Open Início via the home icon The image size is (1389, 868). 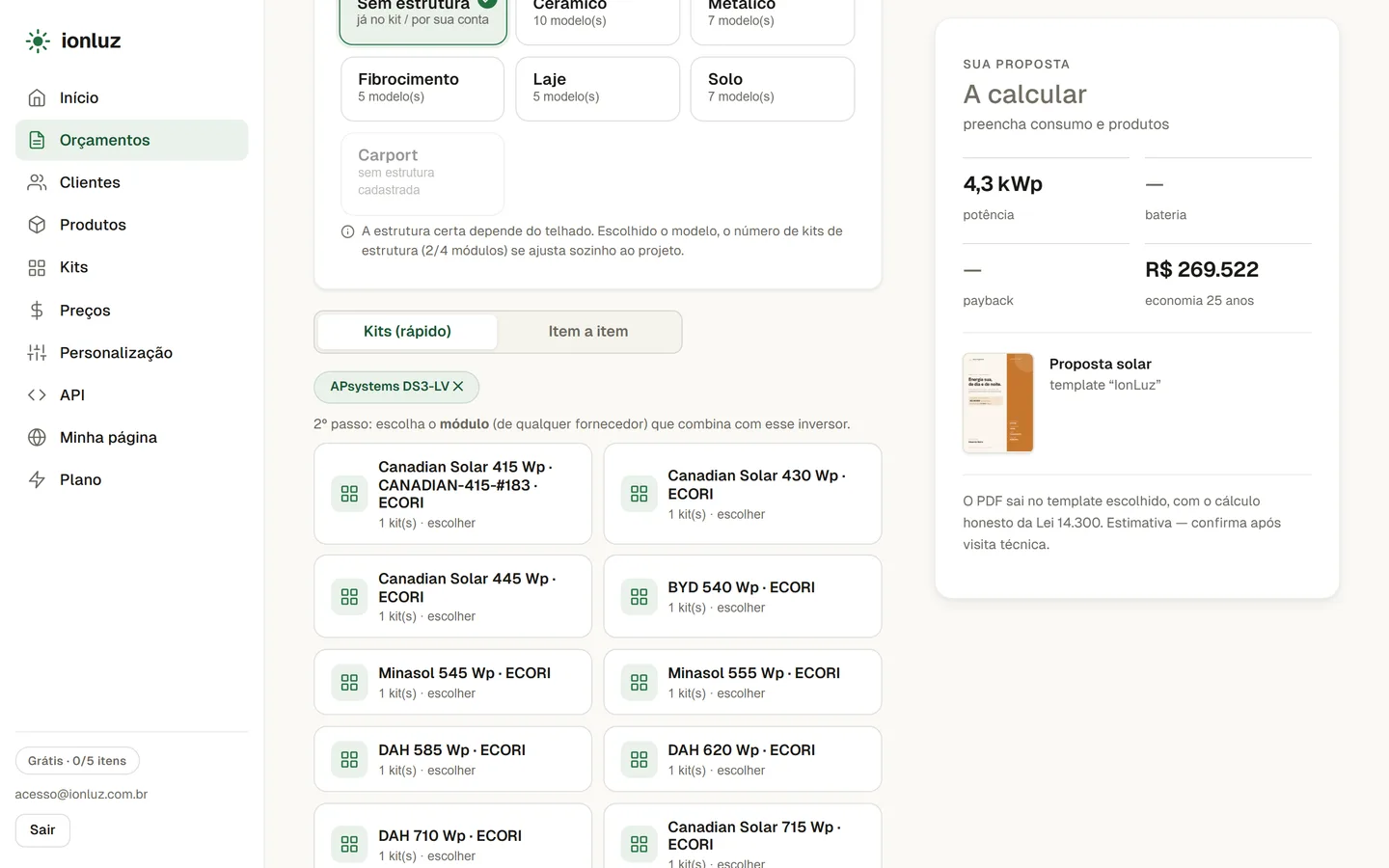tap(37, 97)
